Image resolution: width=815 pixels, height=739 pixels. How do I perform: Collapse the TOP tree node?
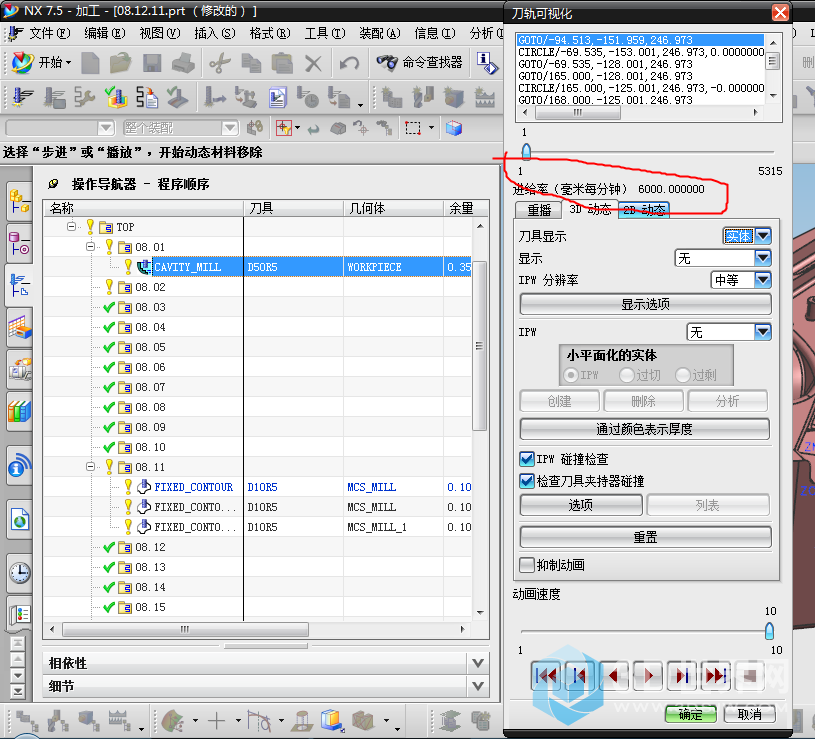coord(71,226)
